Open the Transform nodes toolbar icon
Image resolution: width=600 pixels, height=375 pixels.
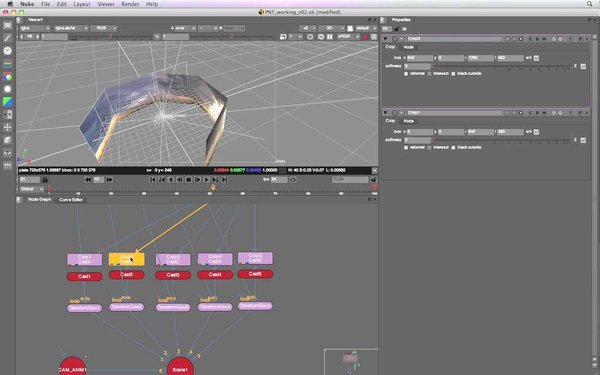[7, 127]
